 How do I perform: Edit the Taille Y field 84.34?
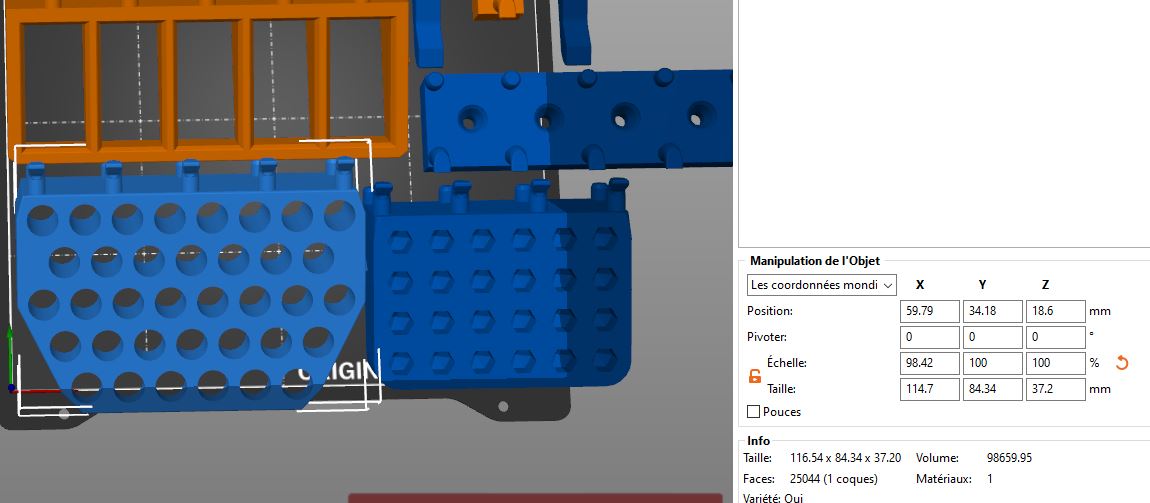click(992, 389)
